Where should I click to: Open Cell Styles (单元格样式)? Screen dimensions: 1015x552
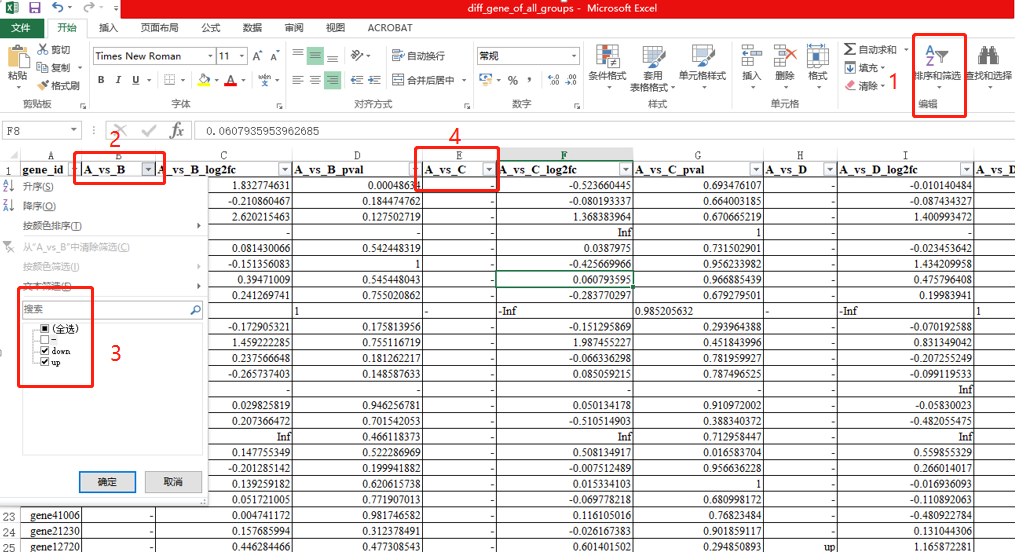point(702,67)
